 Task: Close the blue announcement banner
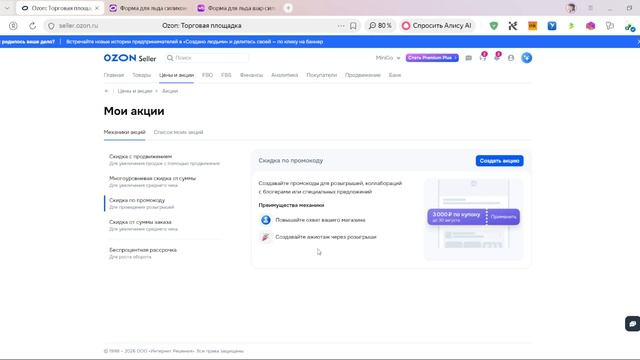[x=638, y=42]
